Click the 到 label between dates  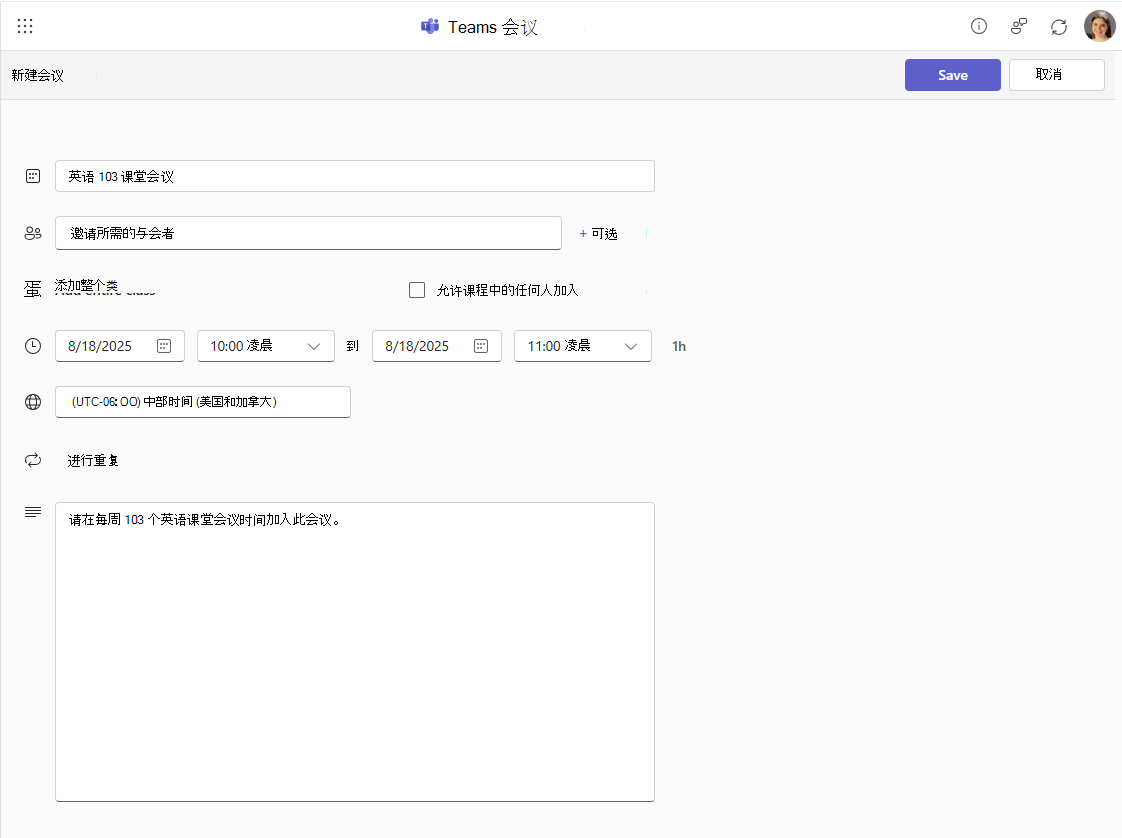353,346
